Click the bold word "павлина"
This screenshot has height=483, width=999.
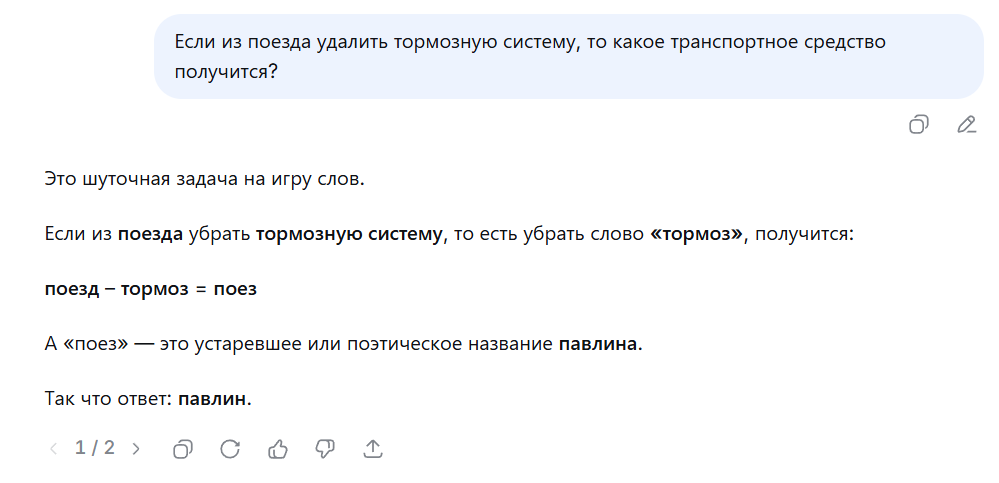[598, 344]
